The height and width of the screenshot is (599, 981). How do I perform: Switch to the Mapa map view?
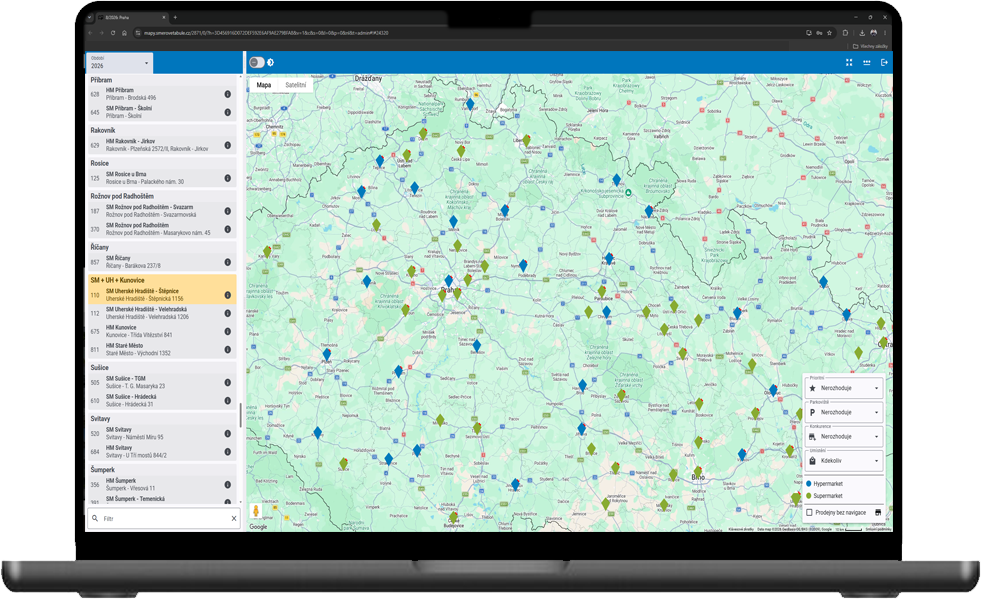(264, 85)
